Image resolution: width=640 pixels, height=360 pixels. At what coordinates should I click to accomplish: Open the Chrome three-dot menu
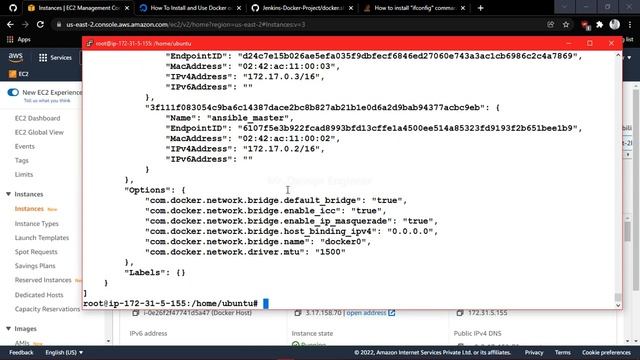click(x=630, y=24)
